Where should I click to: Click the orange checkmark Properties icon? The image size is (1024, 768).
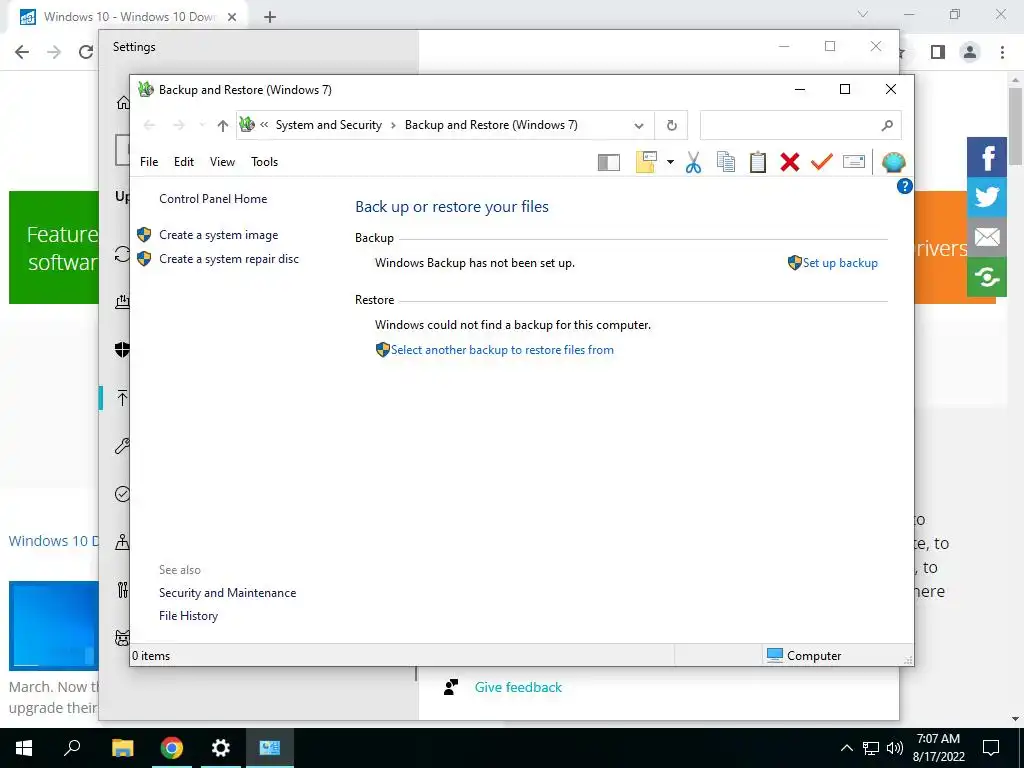tap(822, 161)
